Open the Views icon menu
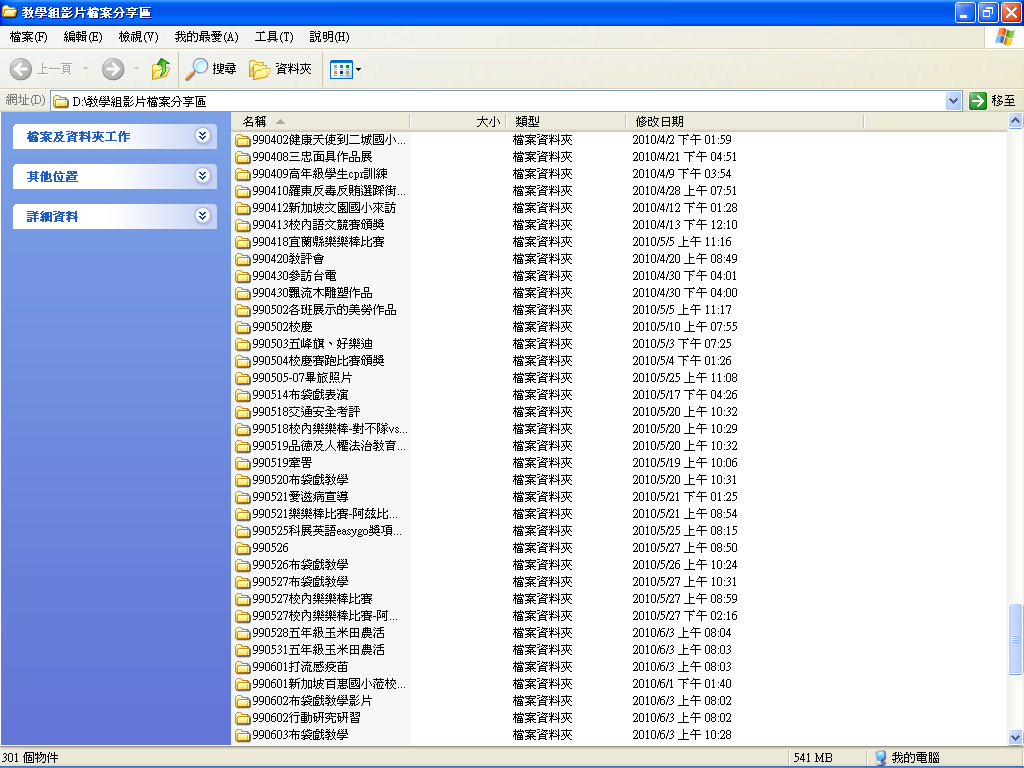 (345, 69)
